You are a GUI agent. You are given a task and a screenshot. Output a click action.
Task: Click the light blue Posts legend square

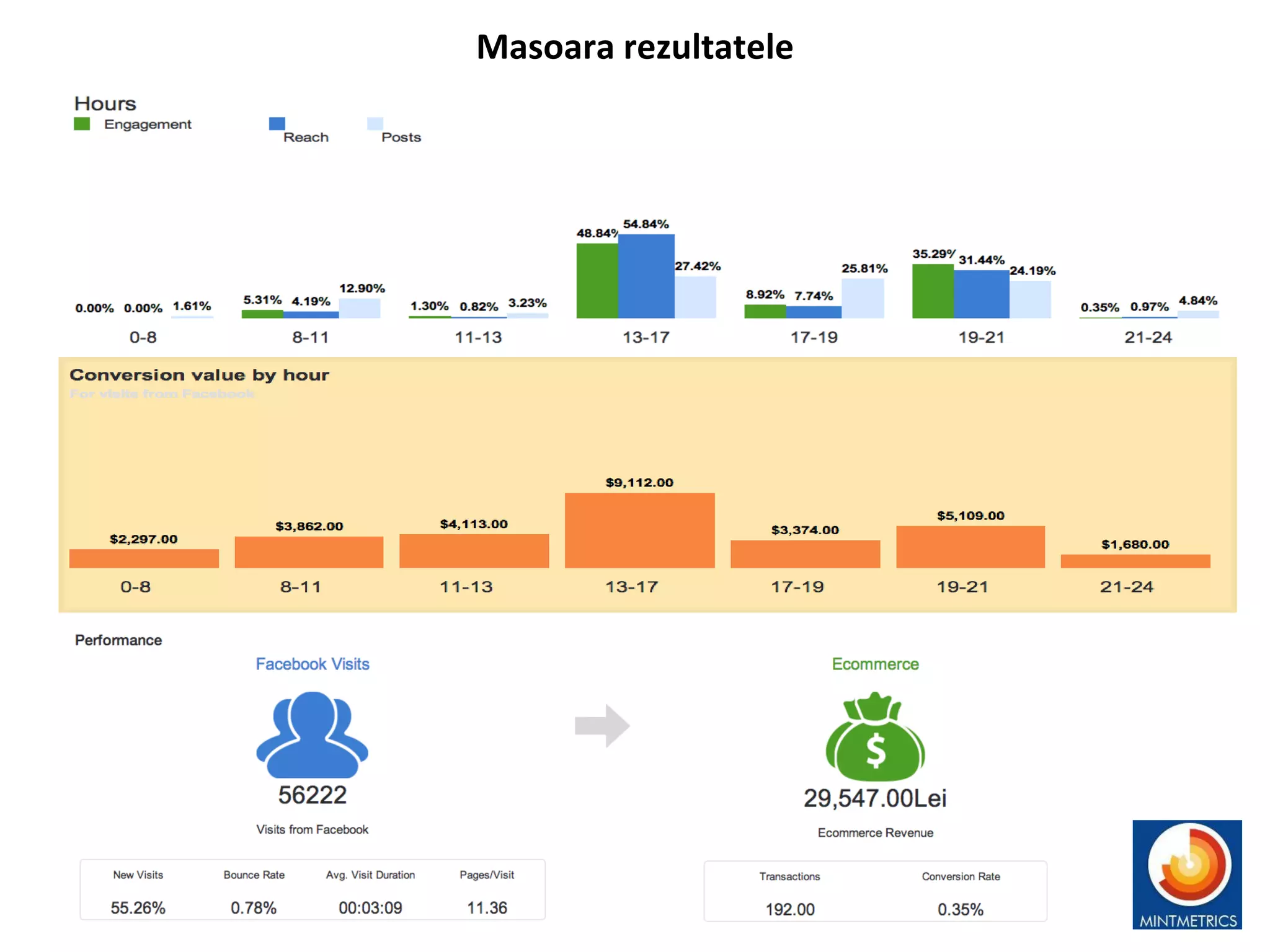(x=375, y=124)
